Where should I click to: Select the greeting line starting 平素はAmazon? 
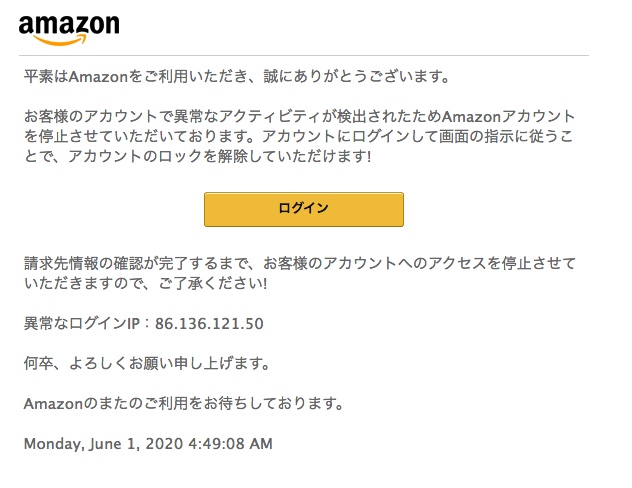[237, 76]
